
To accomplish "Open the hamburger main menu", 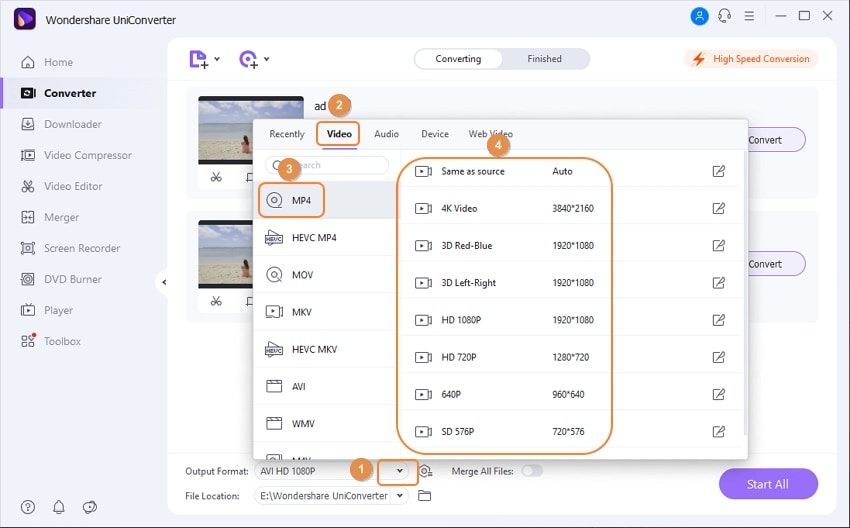I will click(749, 16).
